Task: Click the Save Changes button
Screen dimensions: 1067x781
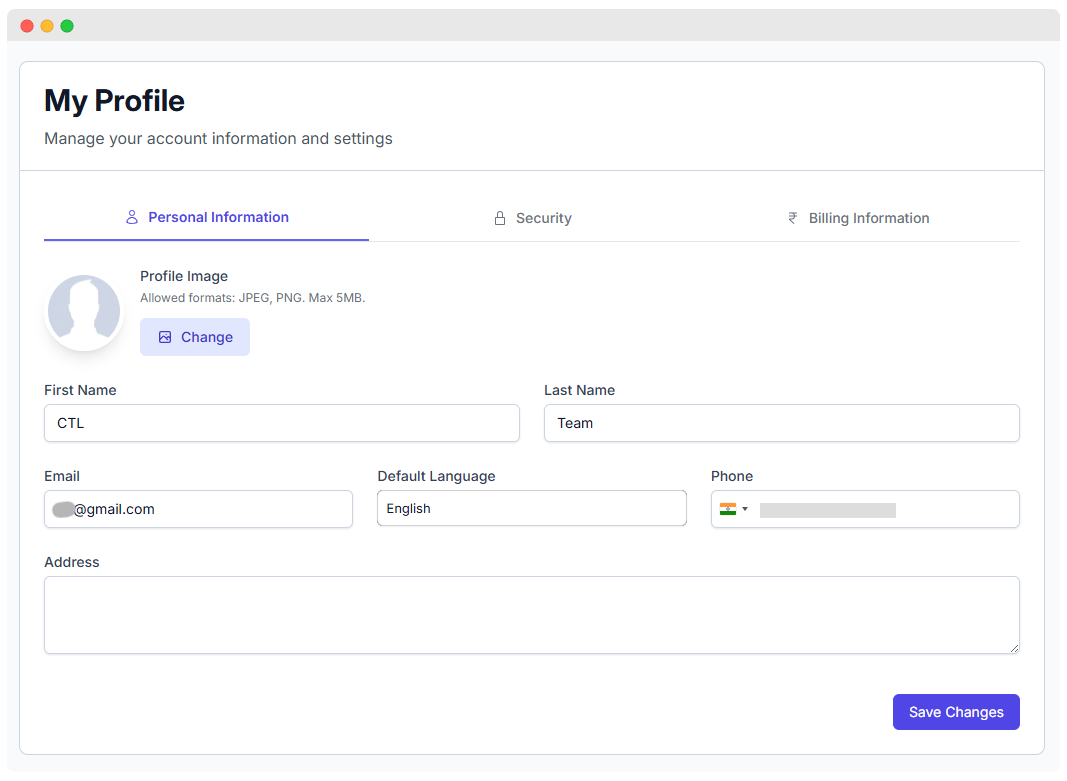Action: 955,711
